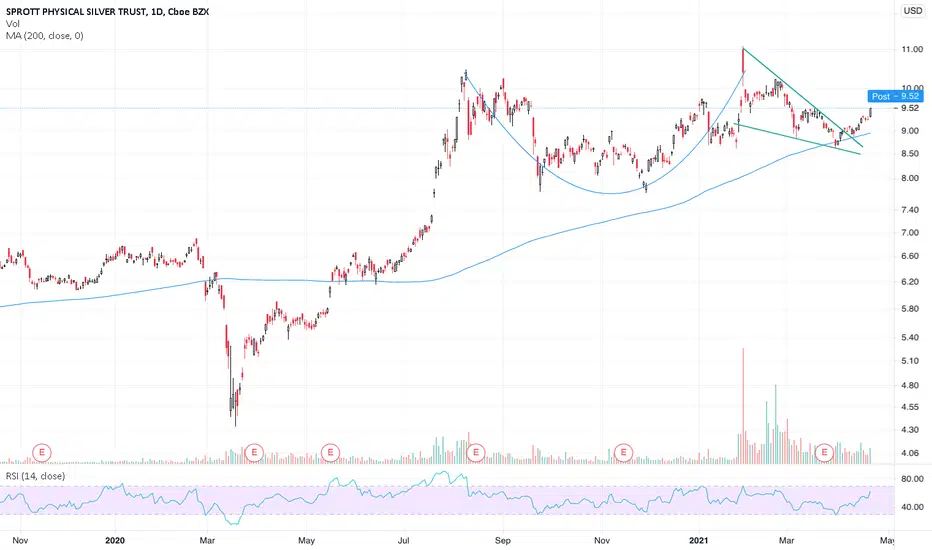Click the 7.40 price axis label
This screenshot has height=550, width=932.
pos(912,210)
